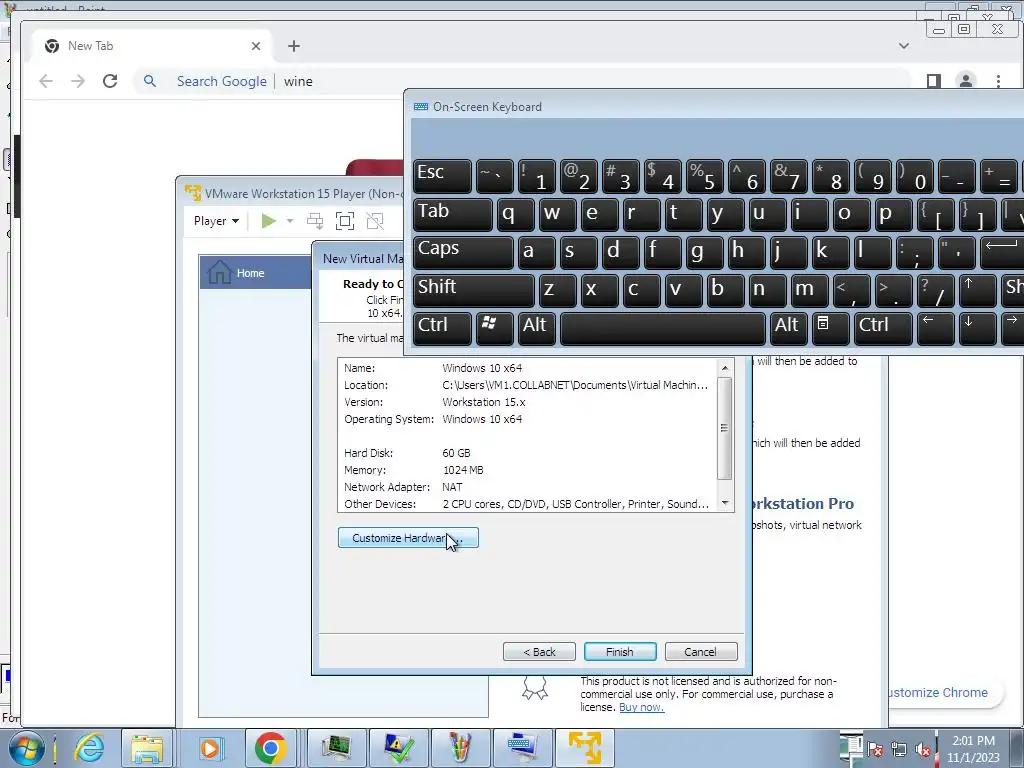Screen dimensions: 1024x768
Task: Switch to VMware Player taskbar icon
Action: pyautogui.click(x=585, y=748)
